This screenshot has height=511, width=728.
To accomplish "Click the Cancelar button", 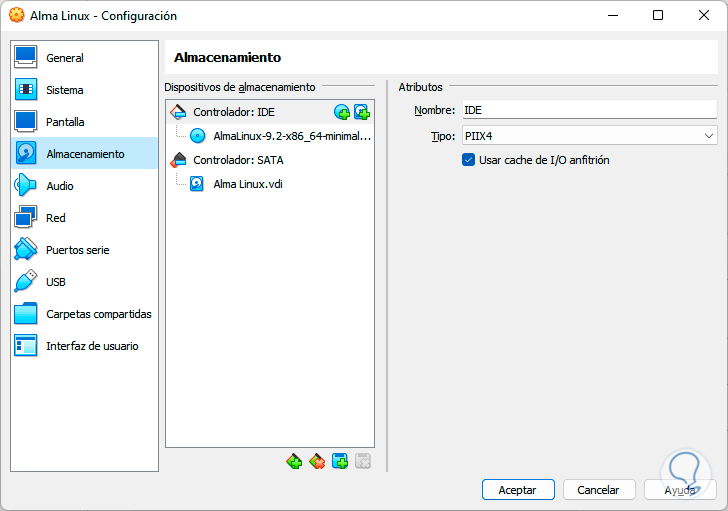I will (x=599, y=490).
